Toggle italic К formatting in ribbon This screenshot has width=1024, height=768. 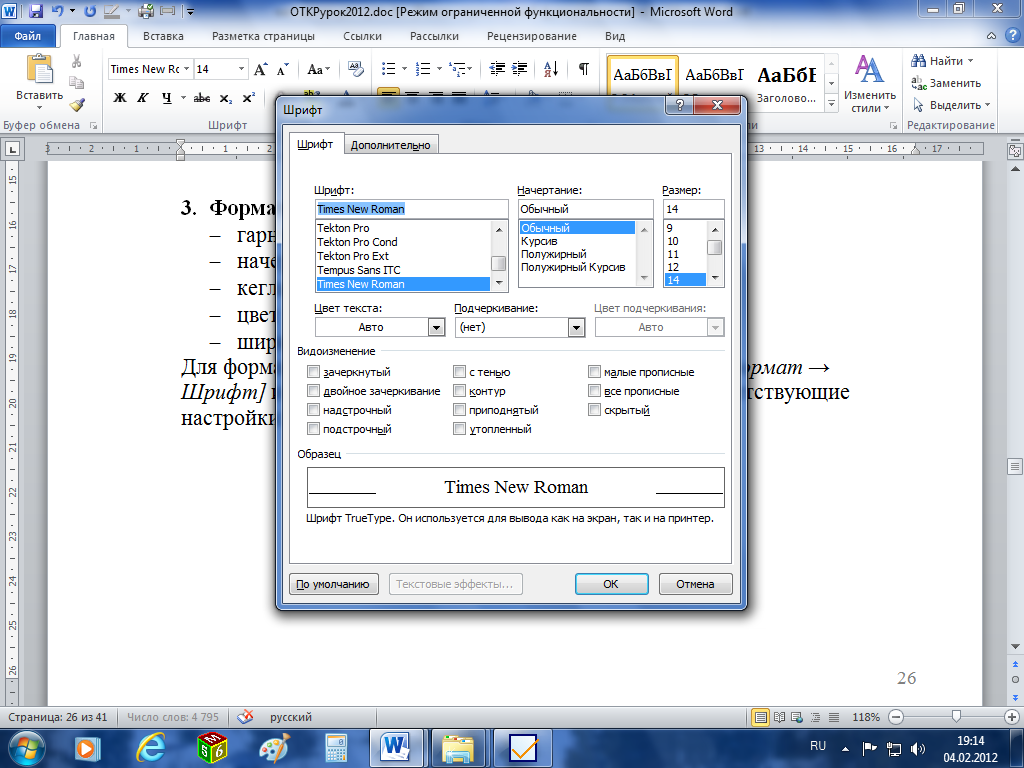(142, 98)
